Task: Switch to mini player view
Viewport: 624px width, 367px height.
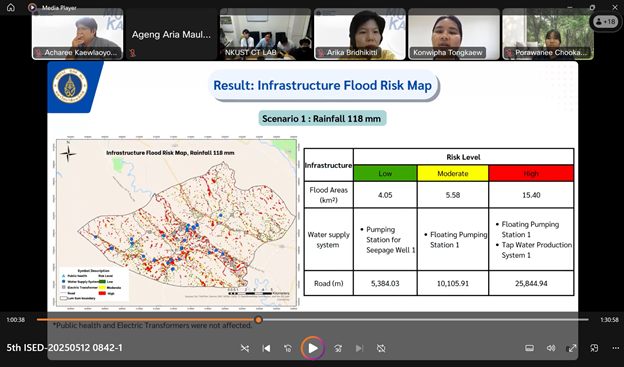Action: coord(594,348)
